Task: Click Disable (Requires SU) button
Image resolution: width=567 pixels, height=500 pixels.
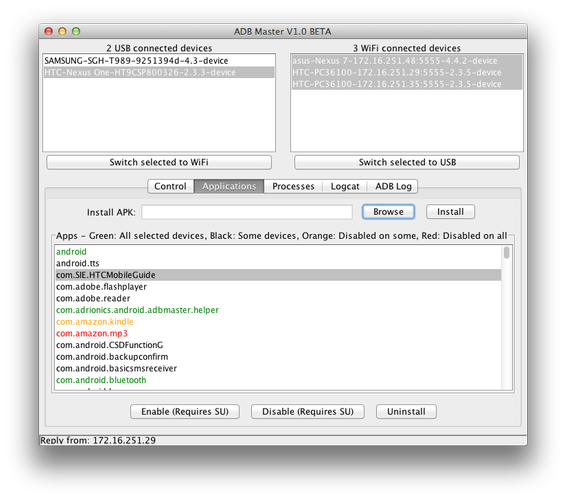Action: [308, 412]
